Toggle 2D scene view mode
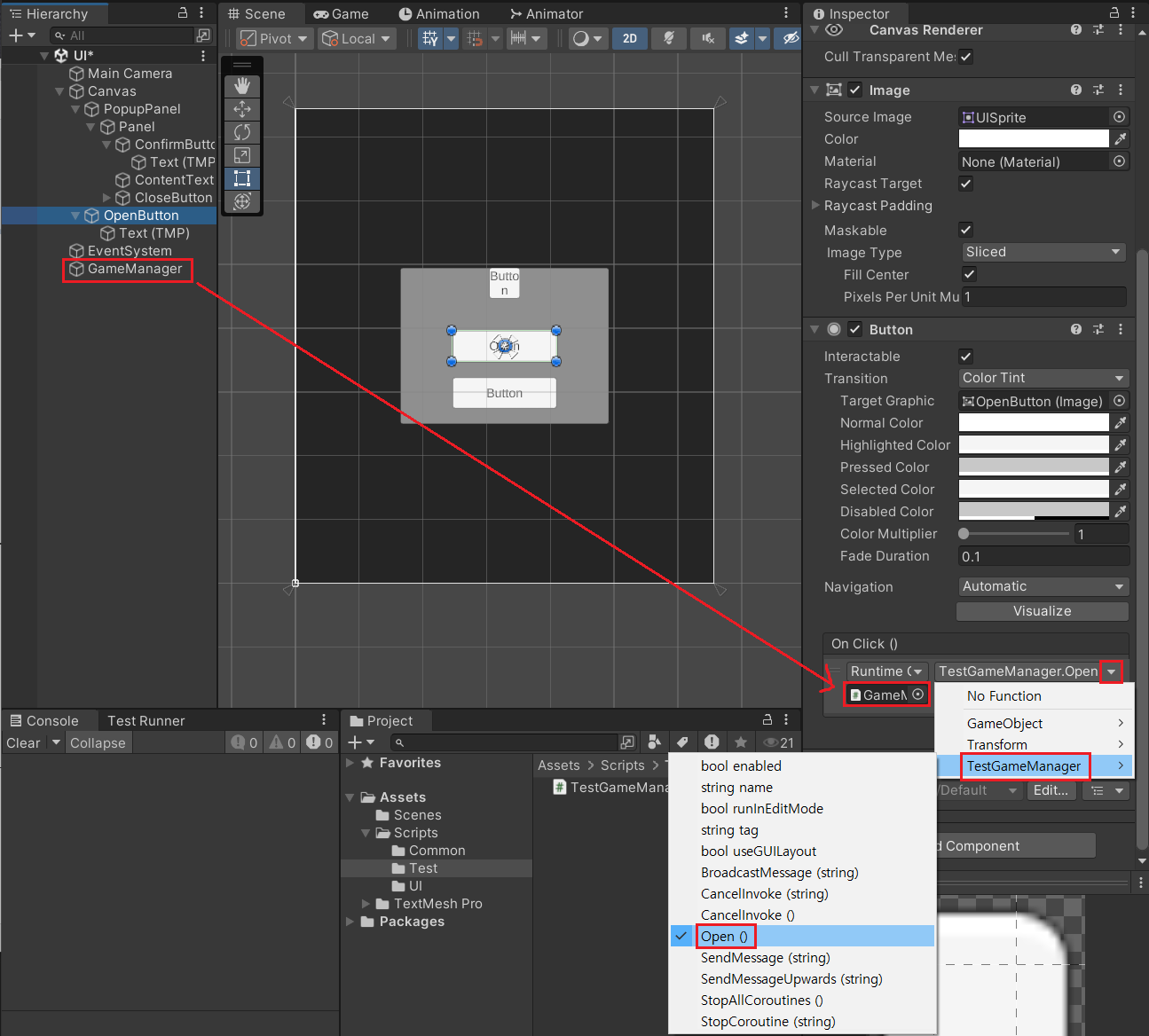The image size is (1149, 1036). [x=630, y=38]
